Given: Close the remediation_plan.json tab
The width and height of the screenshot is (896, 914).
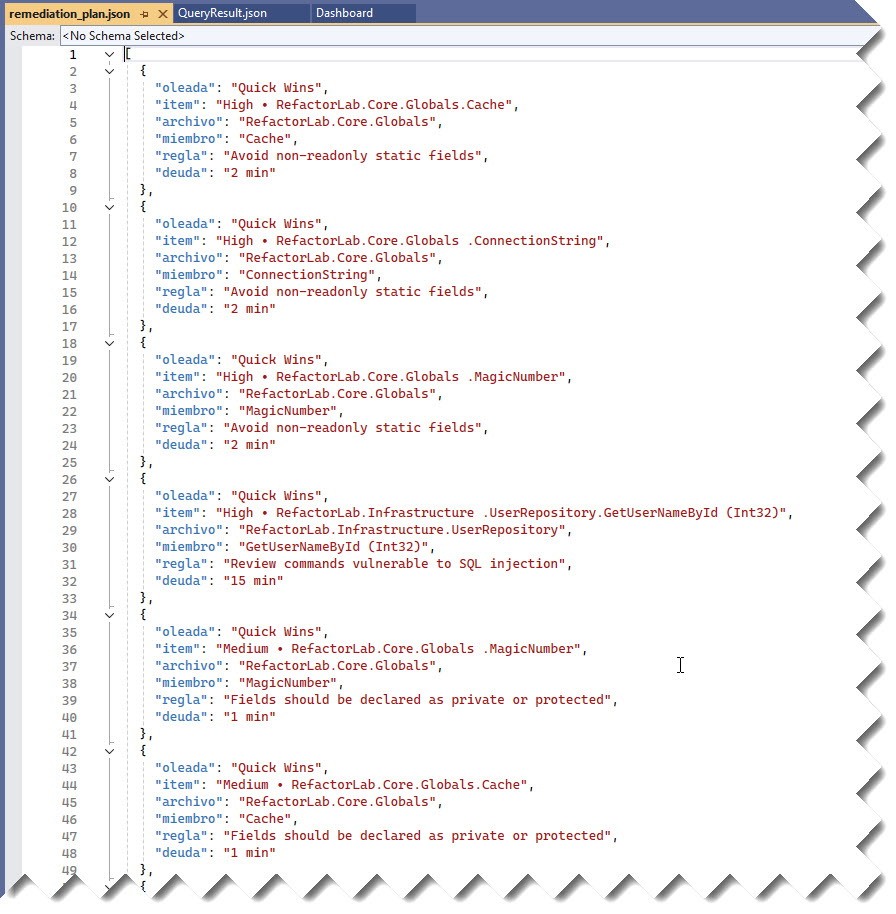Looking at the screenshot, I should click(163, 14).
